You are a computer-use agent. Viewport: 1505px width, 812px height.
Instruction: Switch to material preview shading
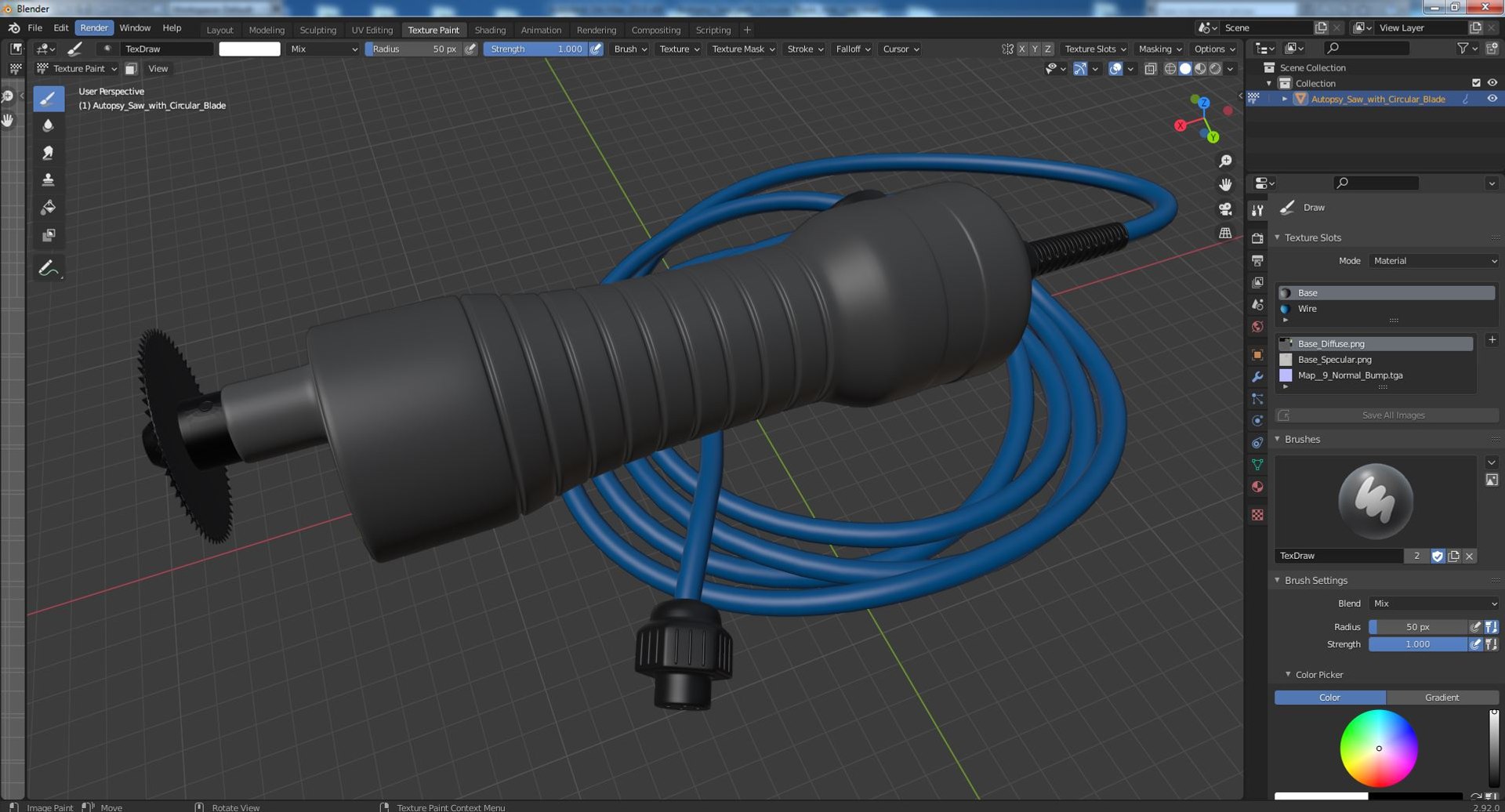click(1200, 69)
